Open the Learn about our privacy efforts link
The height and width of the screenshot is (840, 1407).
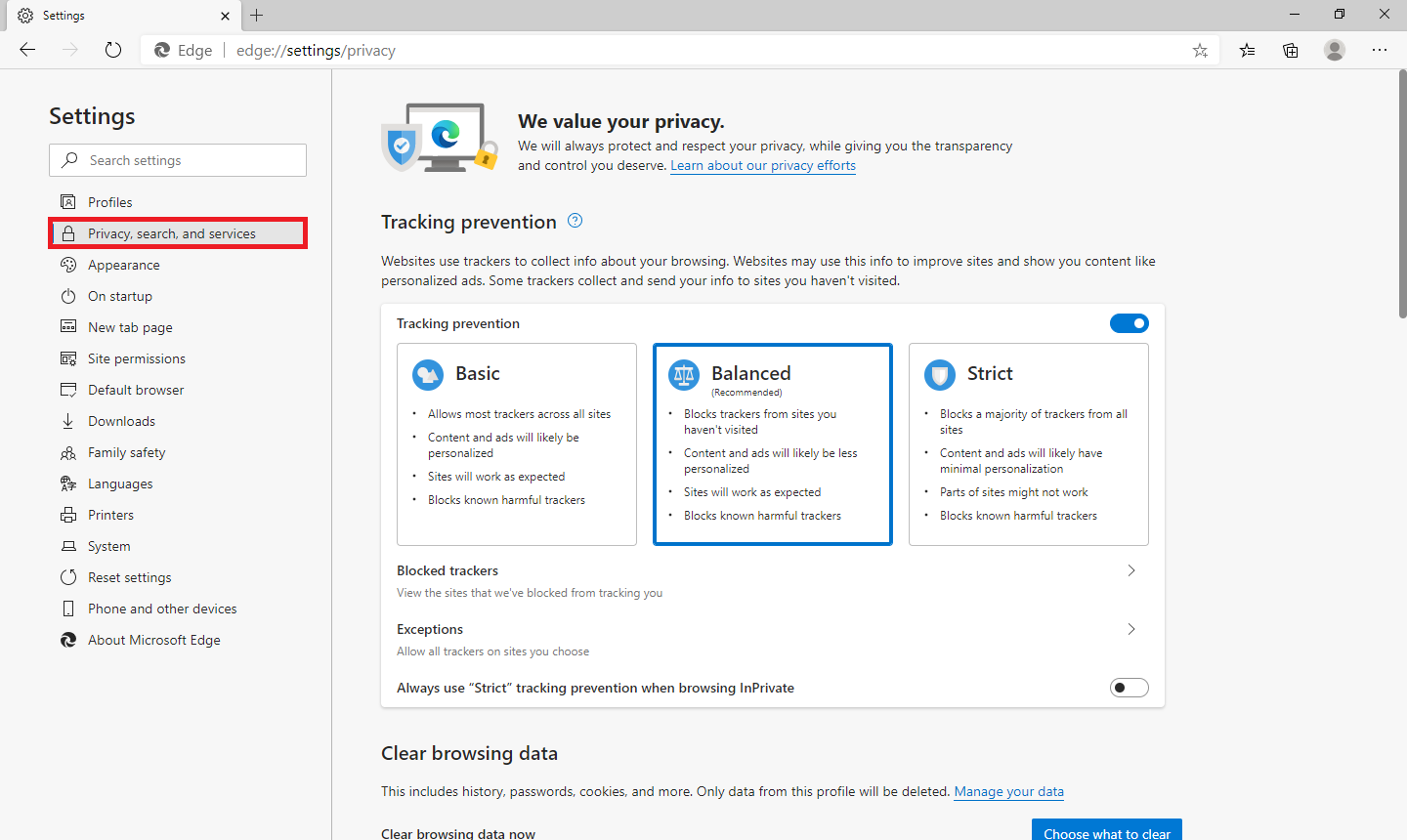pos(762,165)
